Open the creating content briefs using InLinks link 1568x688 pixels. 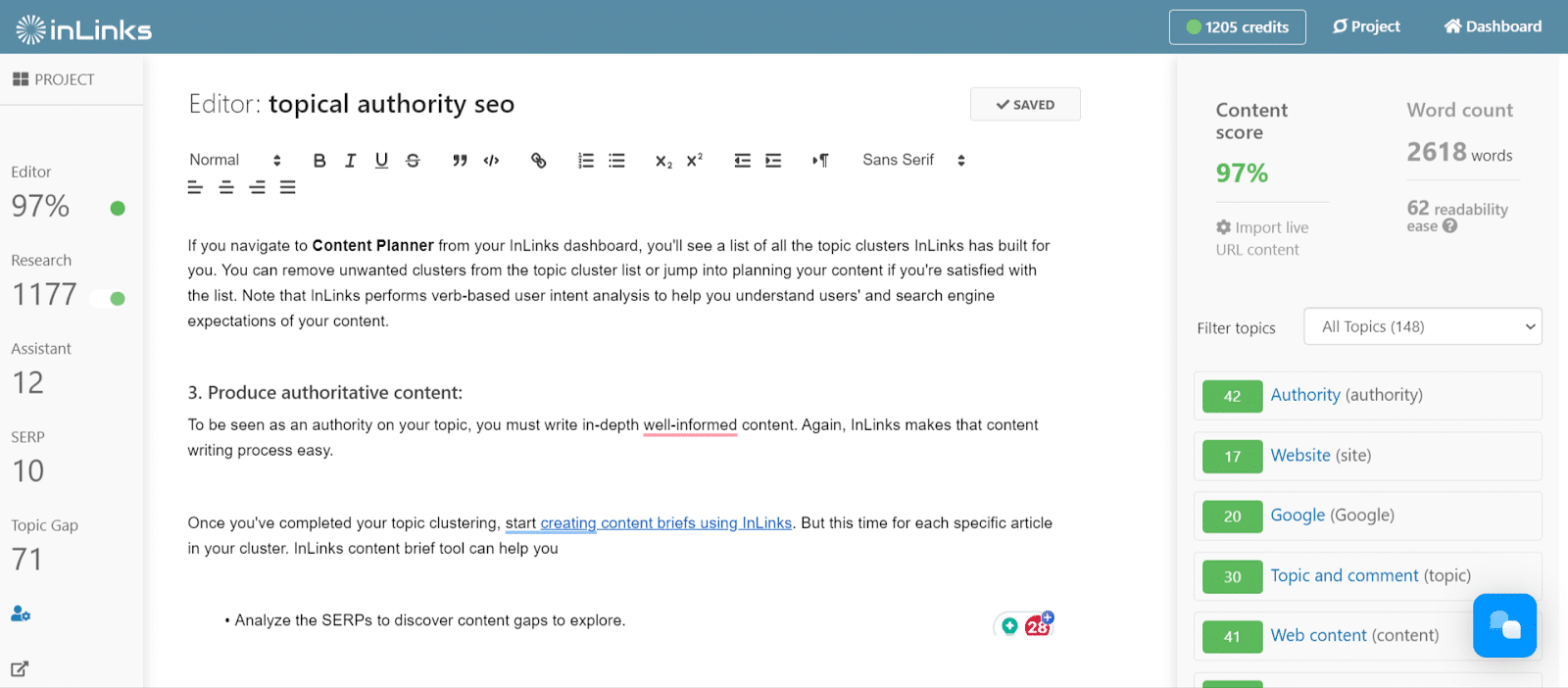[x=666, y=523]
